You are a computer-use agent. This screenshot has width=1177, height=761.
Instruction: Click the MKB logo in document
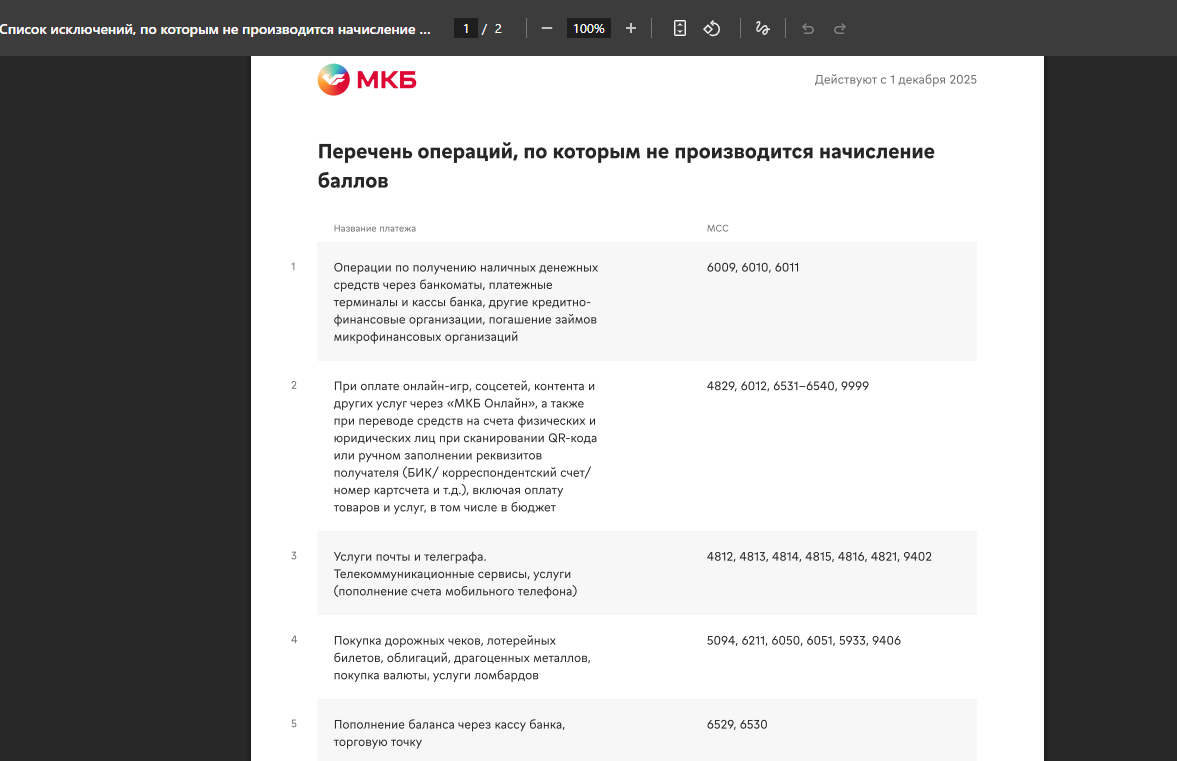click(x=366, y=80)
